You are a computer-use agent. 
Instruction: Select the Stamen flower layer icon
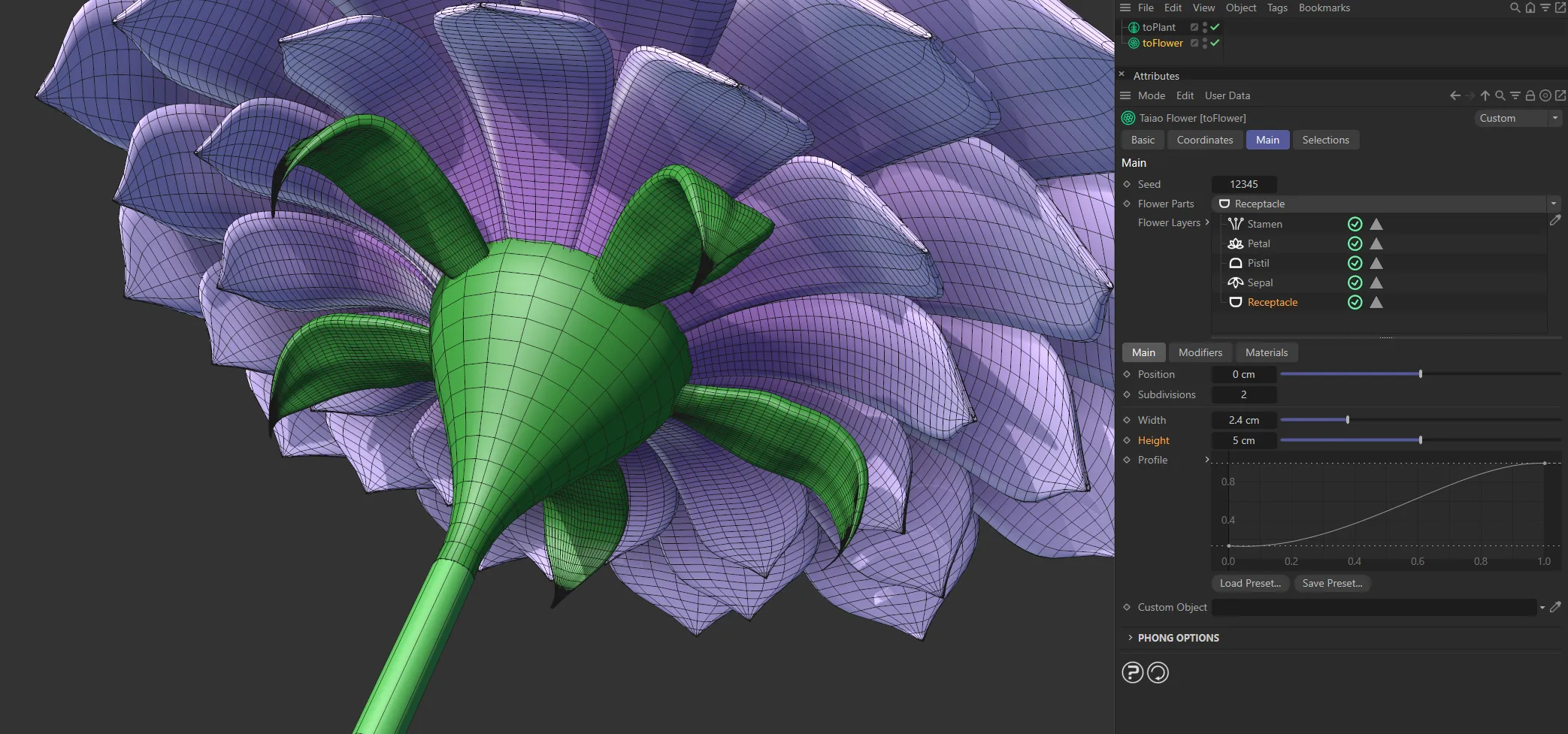point(1235,223)
